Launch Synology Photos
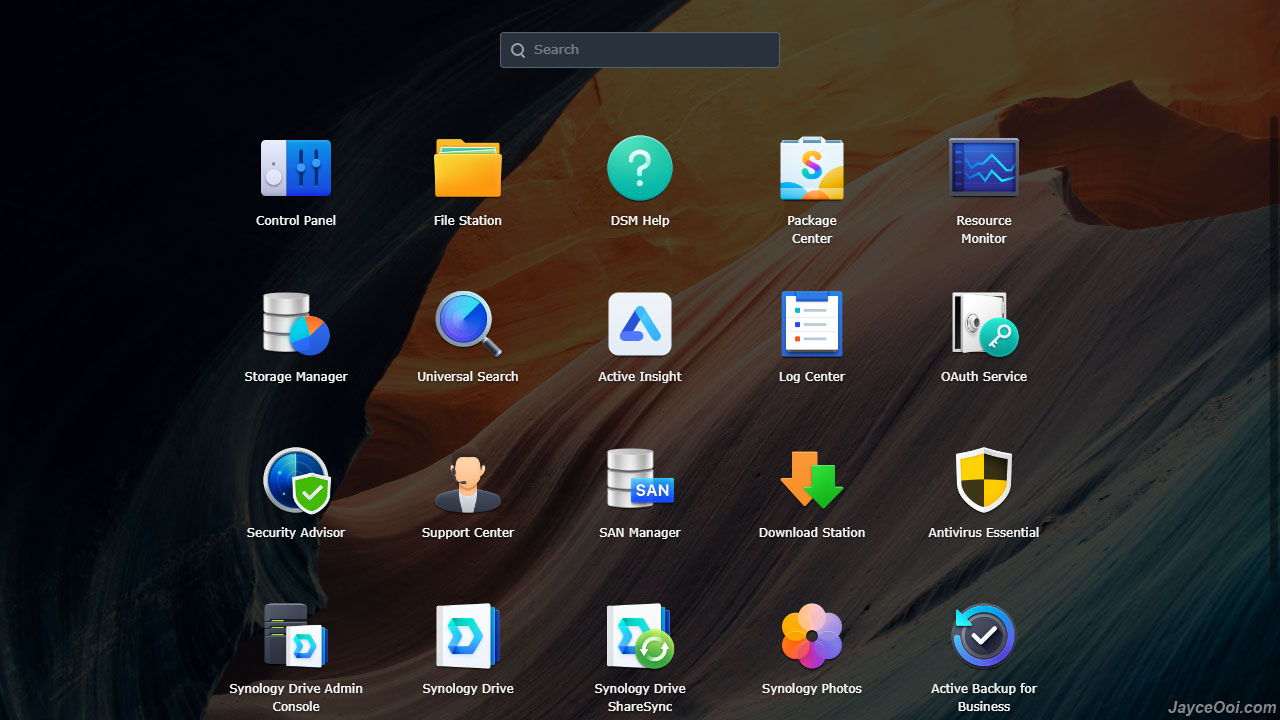Viewport: 1280px width, 720px height. coord(812,636)
